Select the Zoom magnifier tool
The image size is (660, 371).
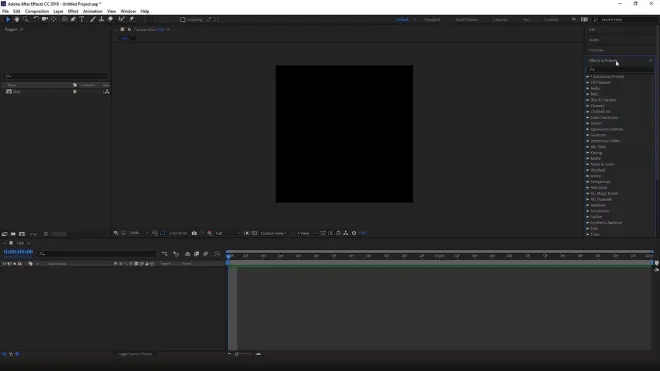tap(25, 19)
